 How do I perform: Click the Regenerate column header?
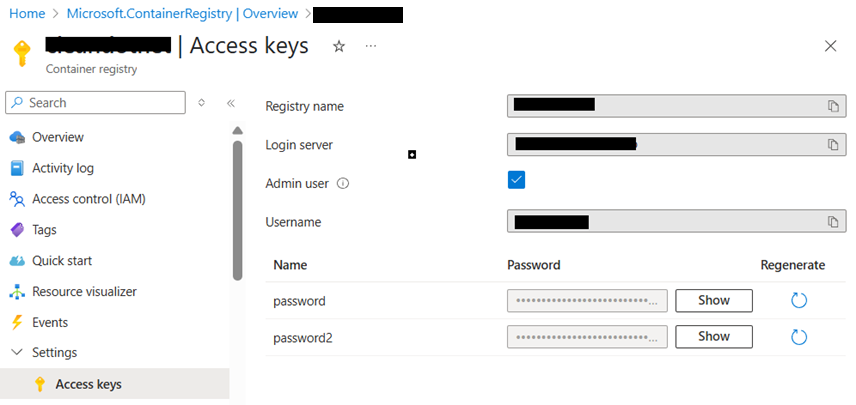pos(793,265)
